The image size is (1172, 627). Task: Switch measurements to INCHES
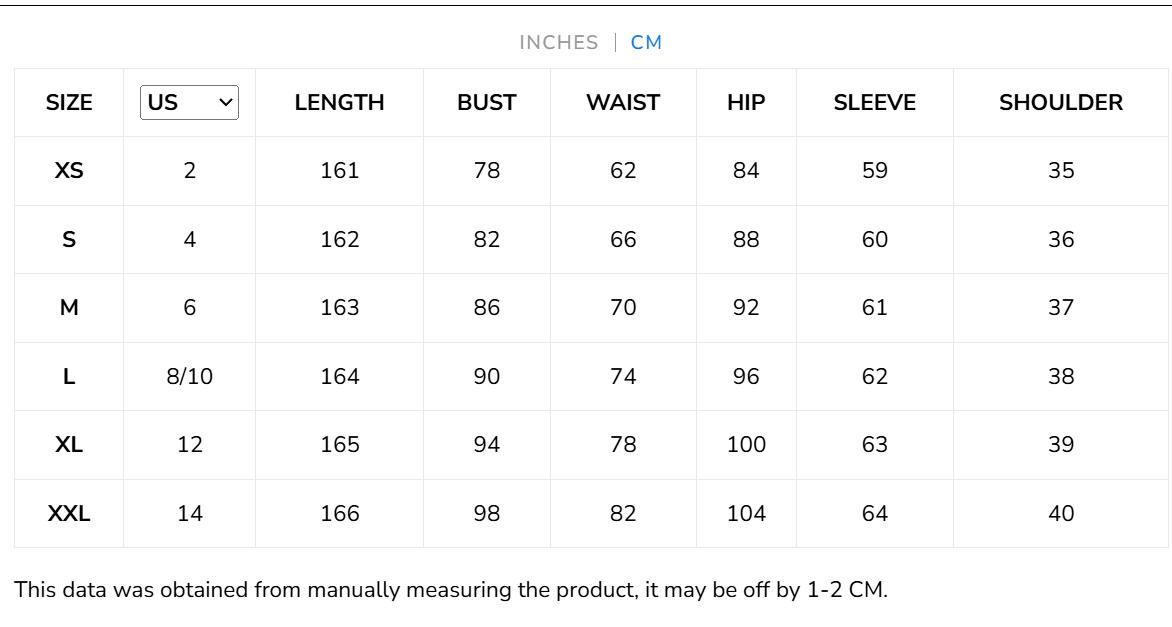click(x=556, y=42)
